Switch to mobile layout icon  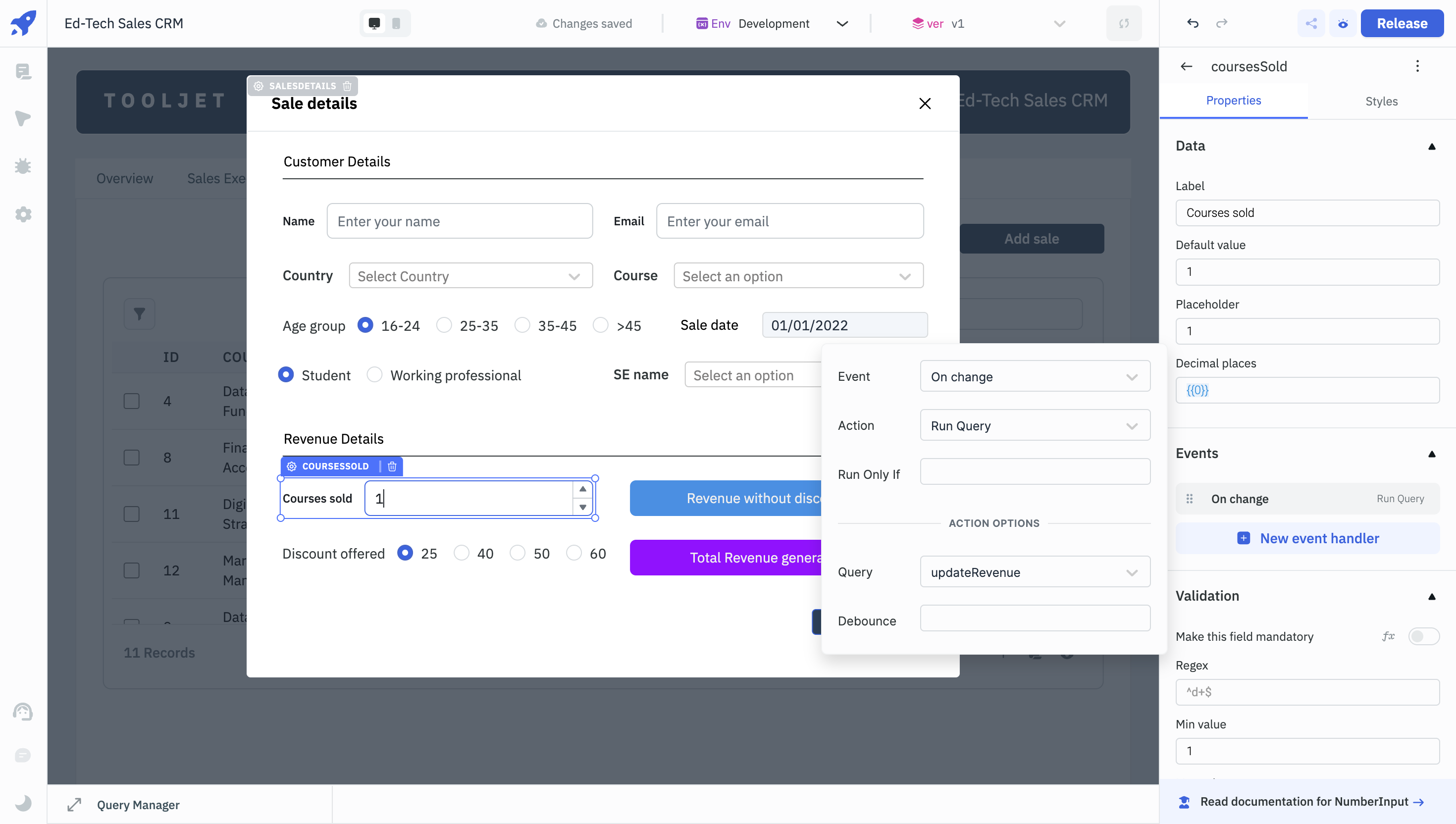pos(396,23)
